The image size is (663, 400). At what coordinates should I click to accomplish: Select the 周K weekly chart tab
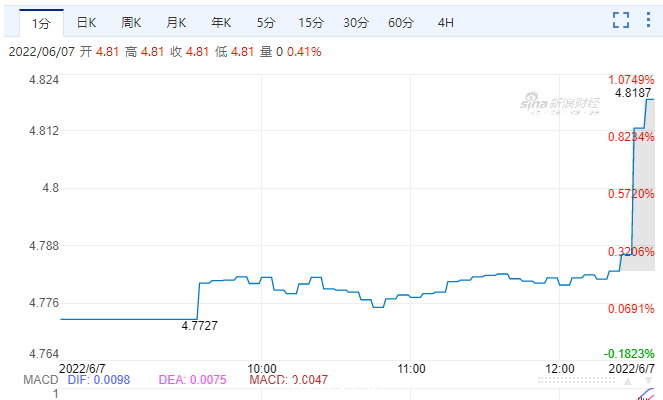pyautogui.click(x=131, y=23)
